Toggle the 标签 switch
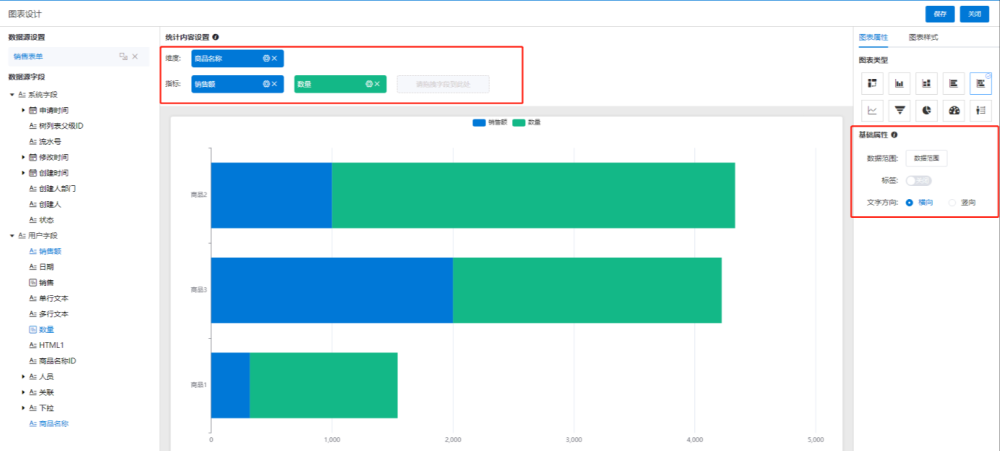The image size is (1000, 451). [918, 180]
